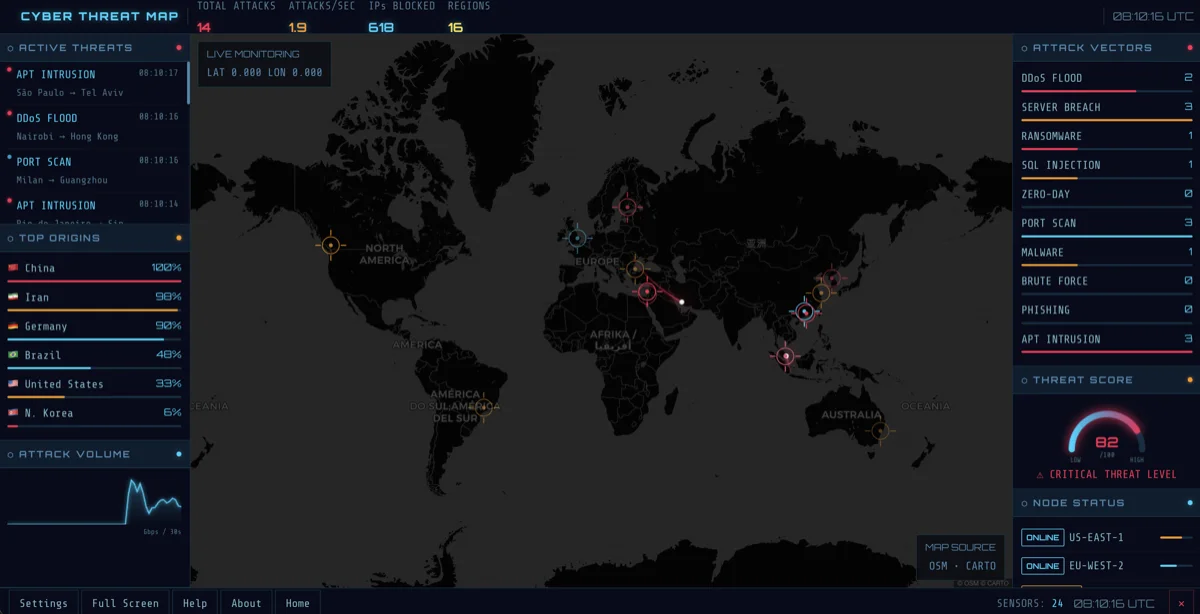Click the DDoS FLOOD progress bar
Viewport: 1200px width, 614px height.
tap(1106, 91)
